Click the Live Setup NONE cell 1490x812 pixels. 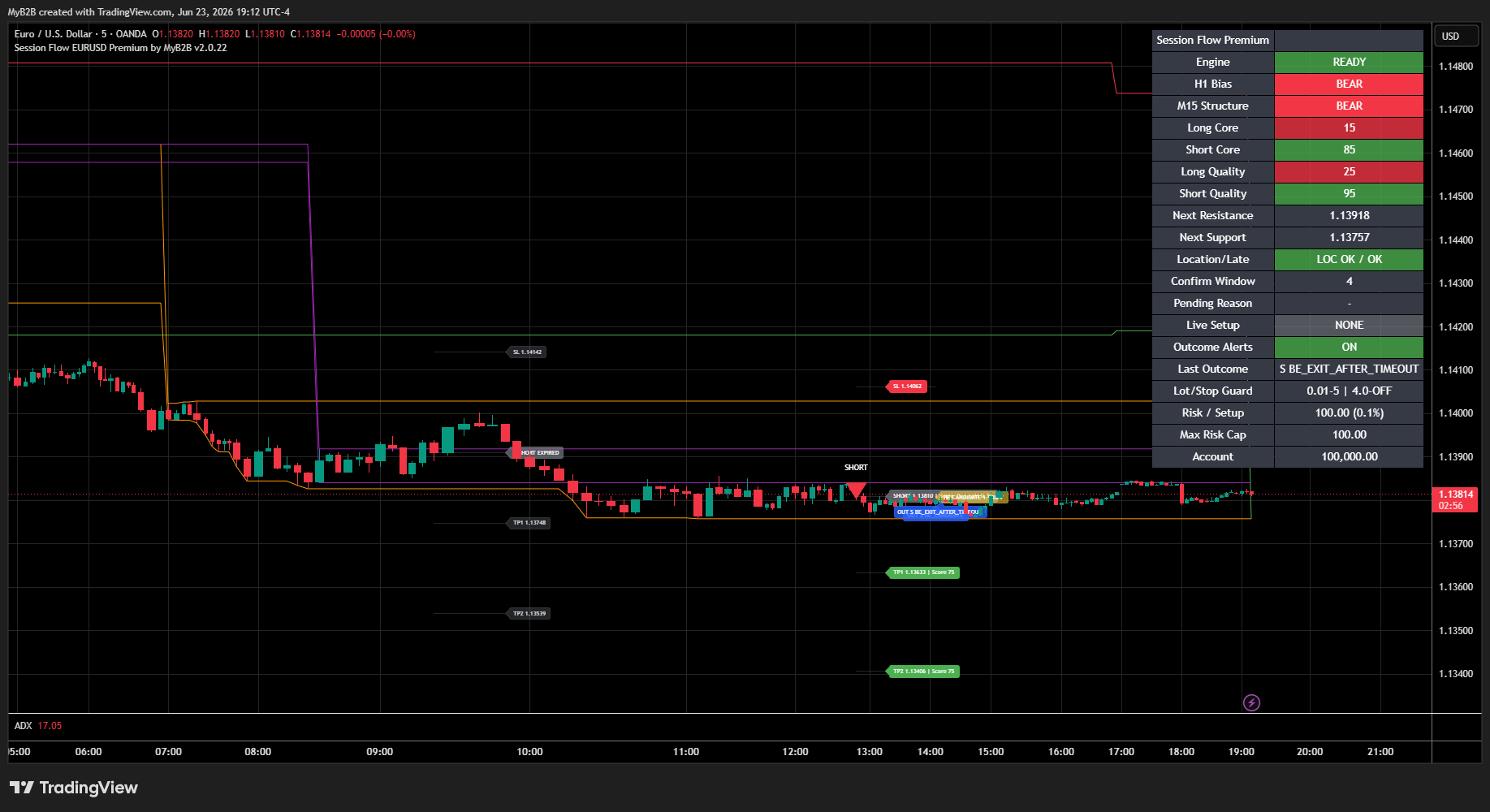pyautogui.click(x=1349, y=326)
